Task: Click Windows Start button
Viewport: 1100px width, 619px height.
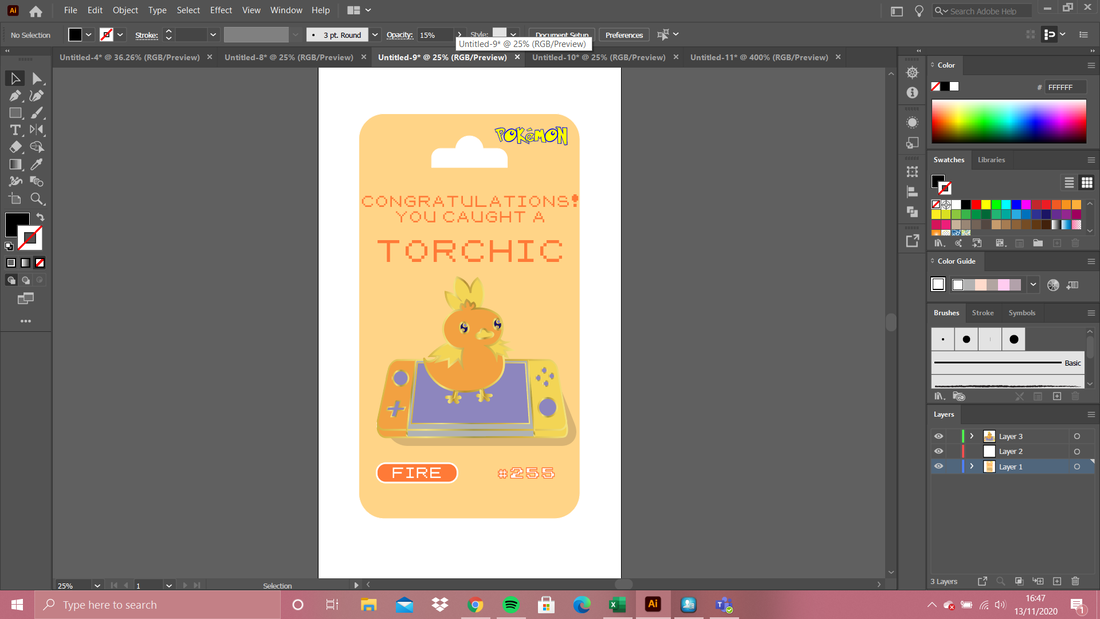Action: [x=17, y=605]
